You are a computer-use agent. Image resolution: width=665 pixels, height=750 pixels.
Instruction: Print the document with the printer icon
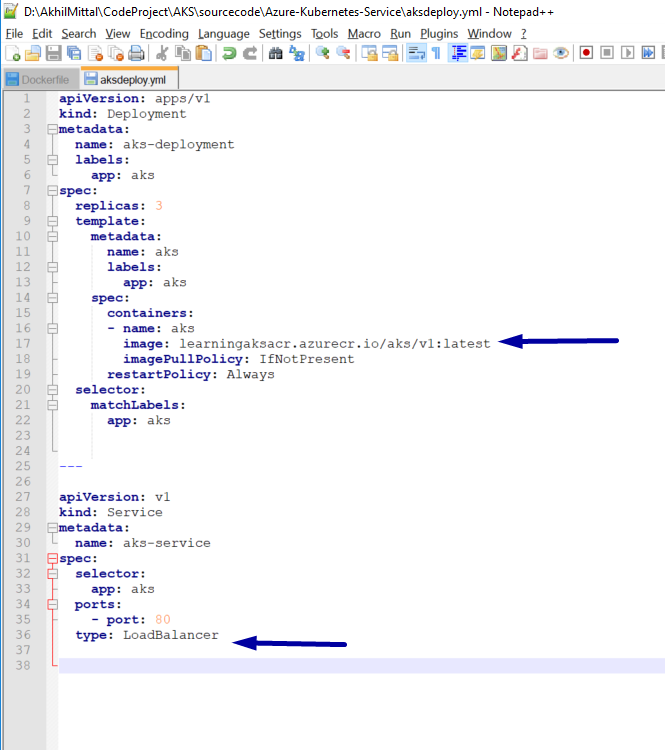(x=137, y=53)
